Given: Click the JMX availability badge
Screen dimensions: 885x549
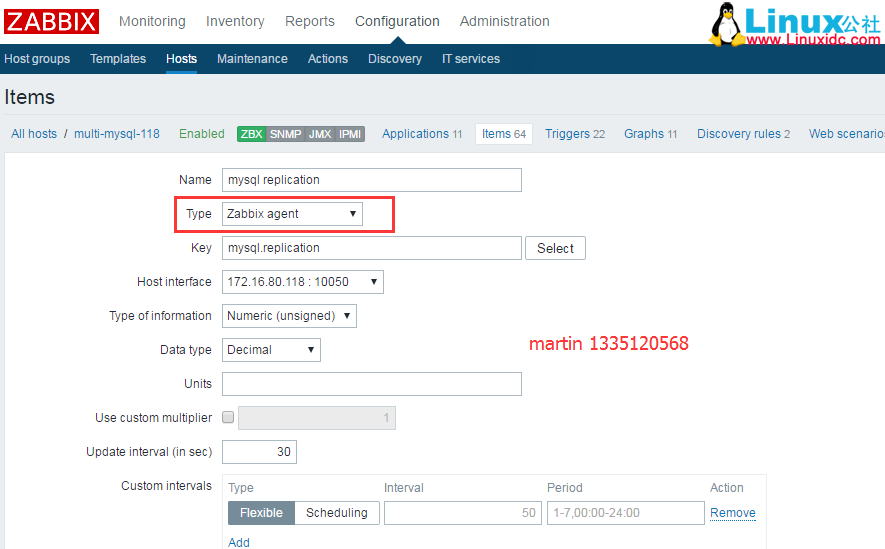Looking at the screenshot, I should point(320,134).
